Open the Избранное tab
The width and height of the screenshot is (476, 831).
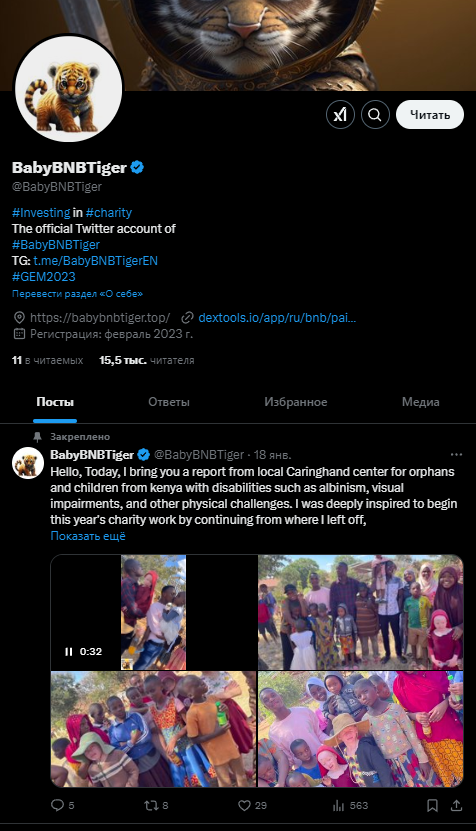point(295,402)
